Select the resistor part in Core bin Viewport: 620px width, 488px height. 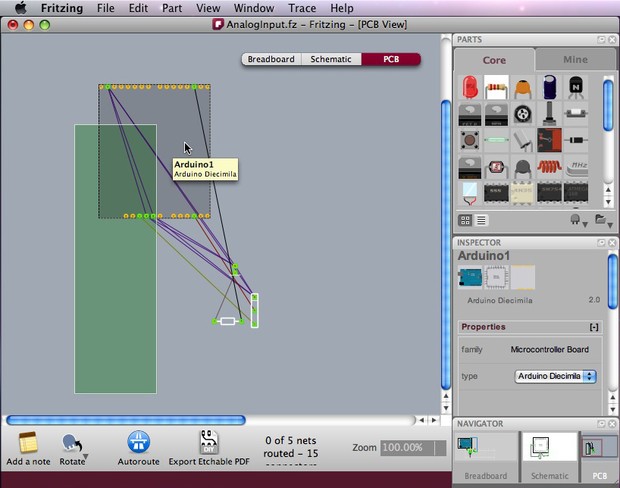(x=496, y=87)
